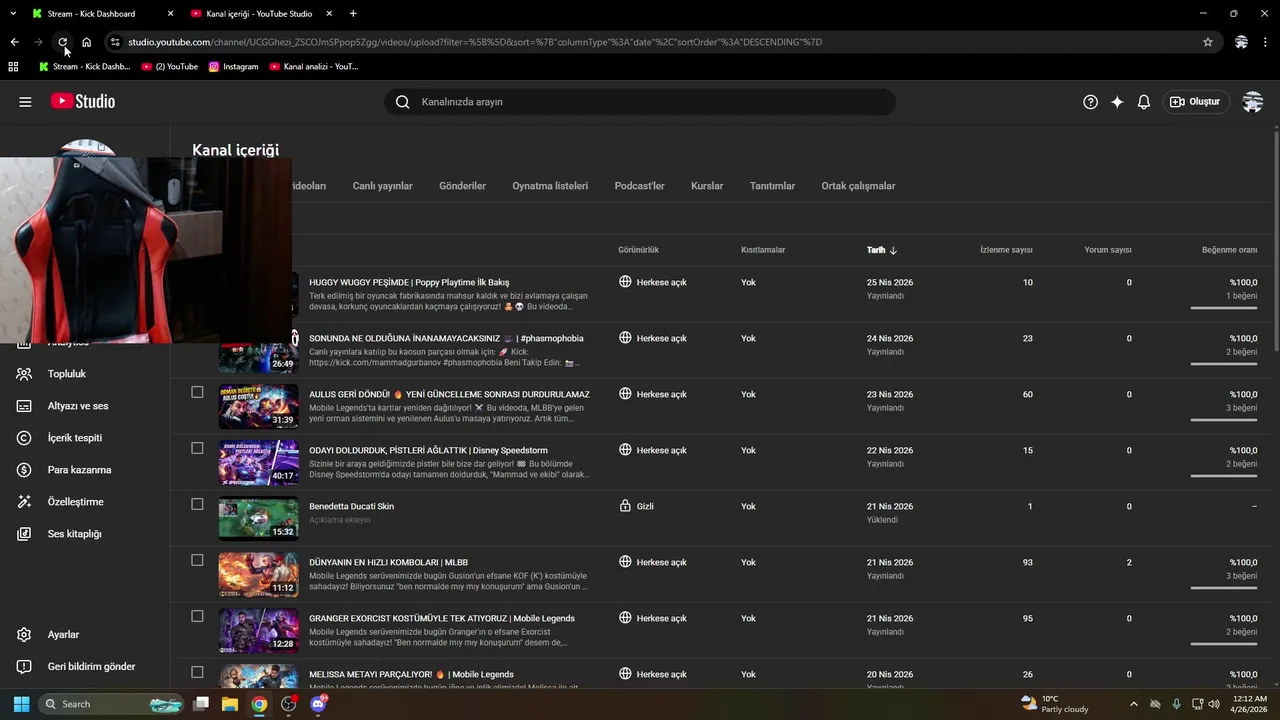1280x720 pixels.
Task: Open Herkese açık visibility for HUGGY WUGGY row
Action: point(653,282)
